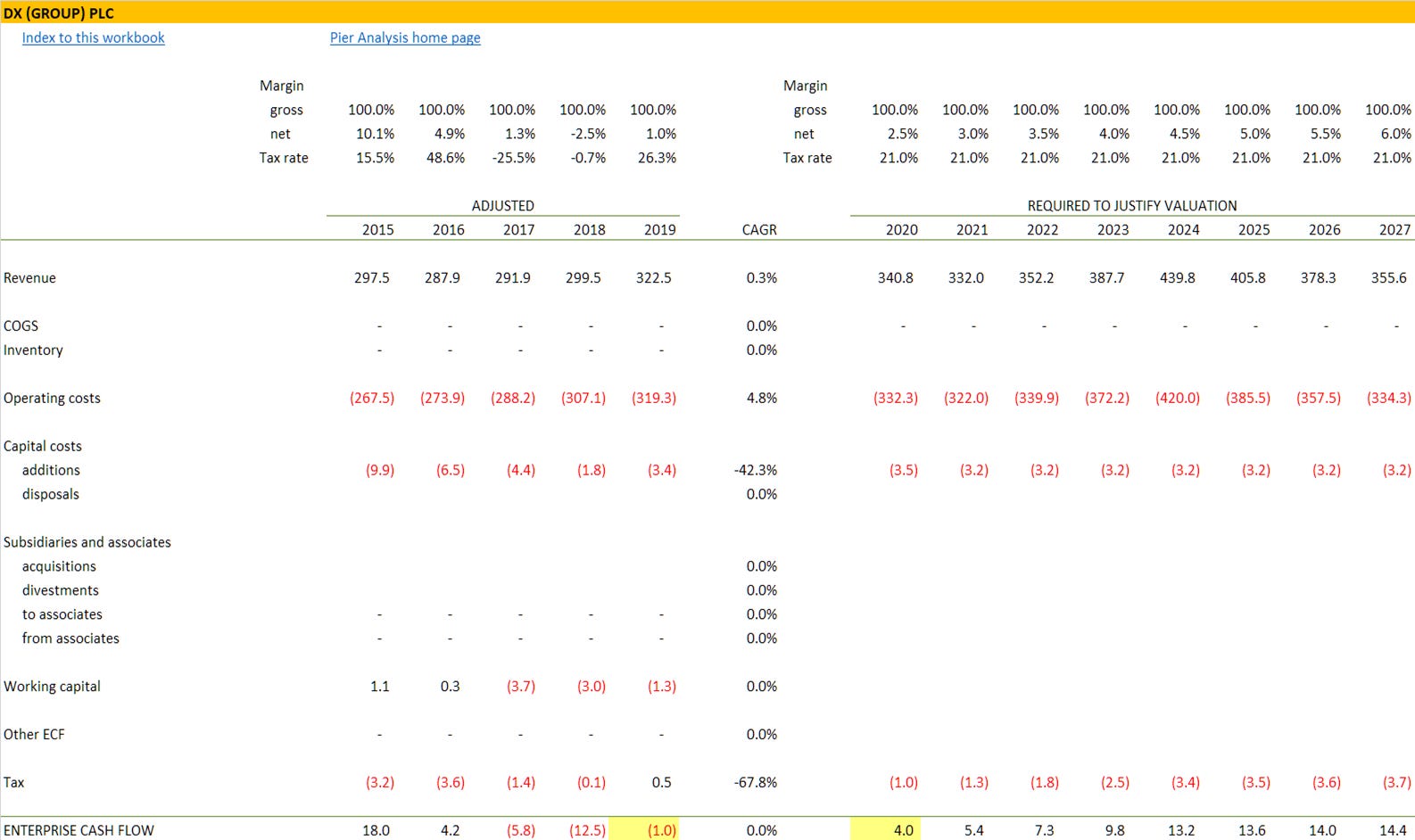Select the 2015 working capital value 1.1

pyautogui.click(x=379, y=687)
